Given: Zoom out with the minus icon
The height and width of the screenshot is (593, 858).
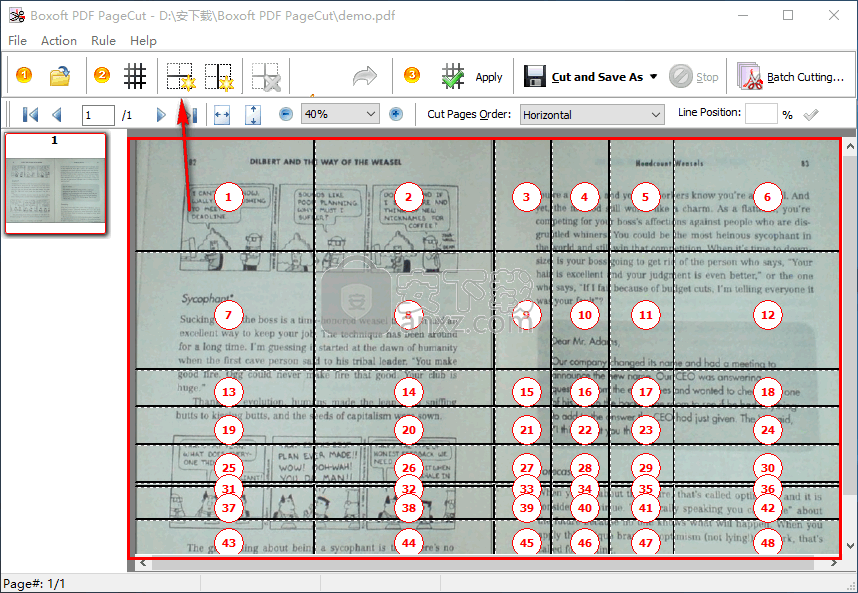Looking at the screenshot, I should click(286, 114).
